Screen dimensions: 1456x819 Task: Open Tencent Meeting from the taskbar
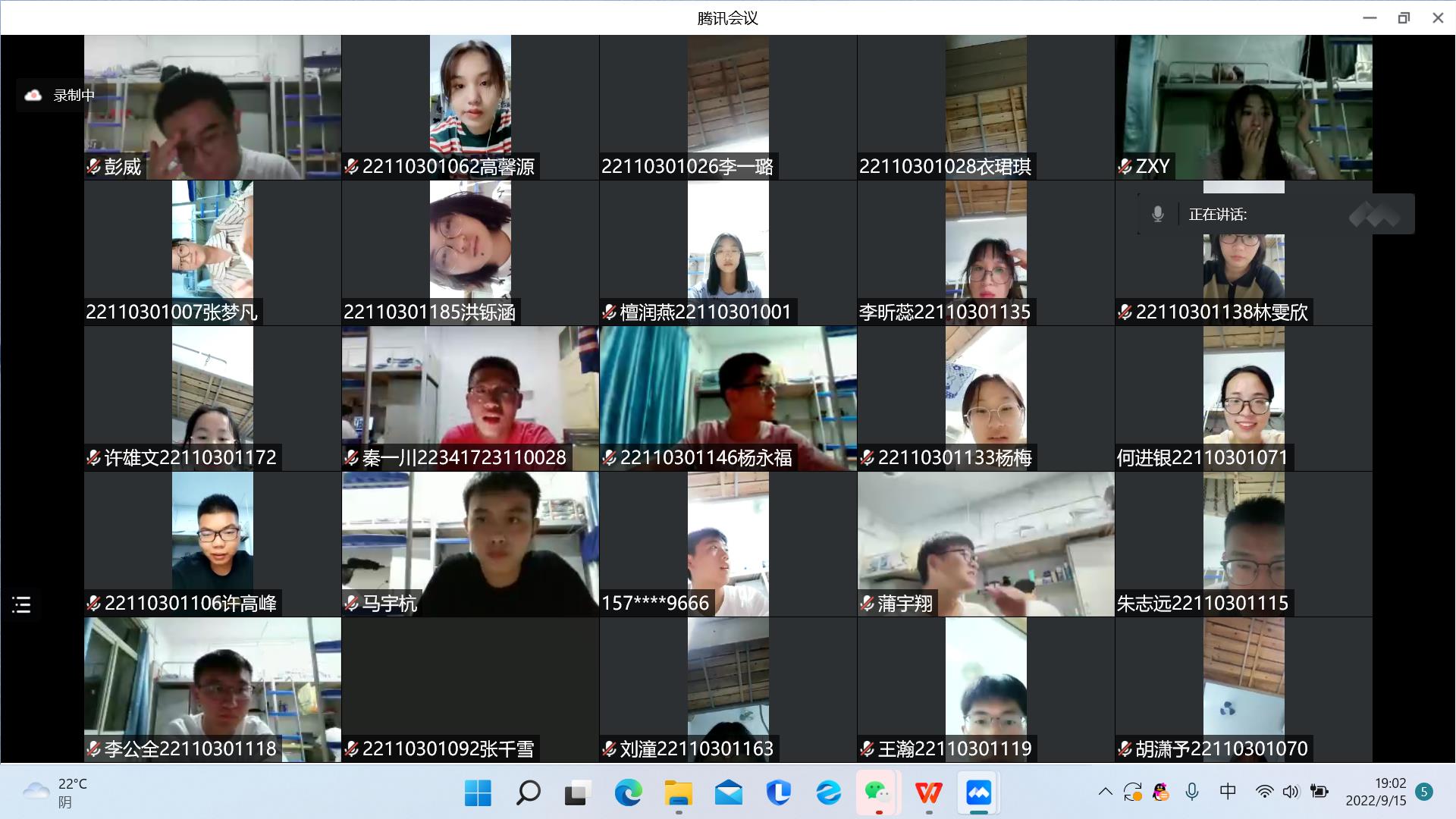coord(978,793)
